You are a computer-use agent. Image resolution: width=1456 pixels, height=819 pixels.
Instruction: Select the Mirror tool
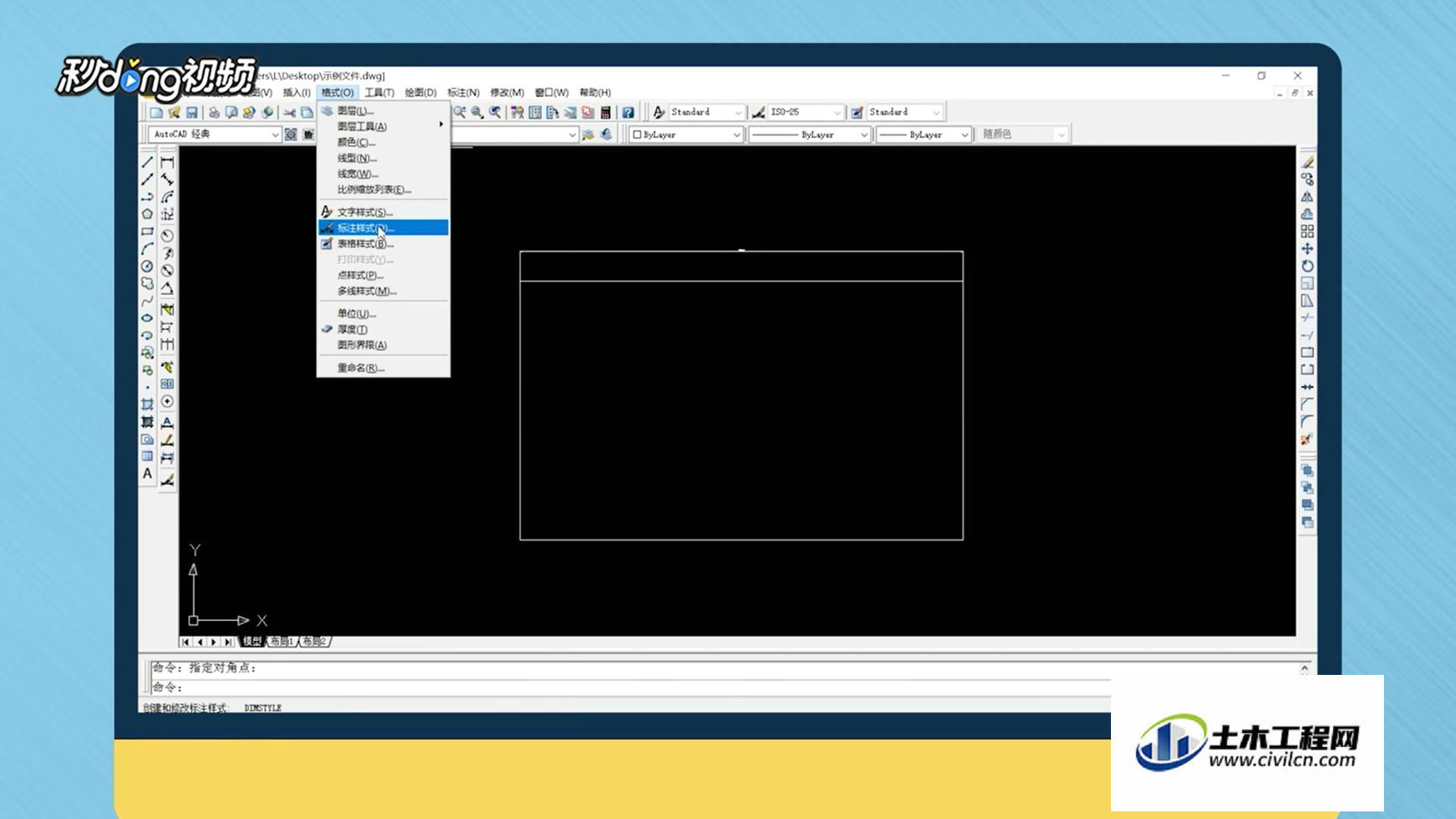tap(1307, 197)
